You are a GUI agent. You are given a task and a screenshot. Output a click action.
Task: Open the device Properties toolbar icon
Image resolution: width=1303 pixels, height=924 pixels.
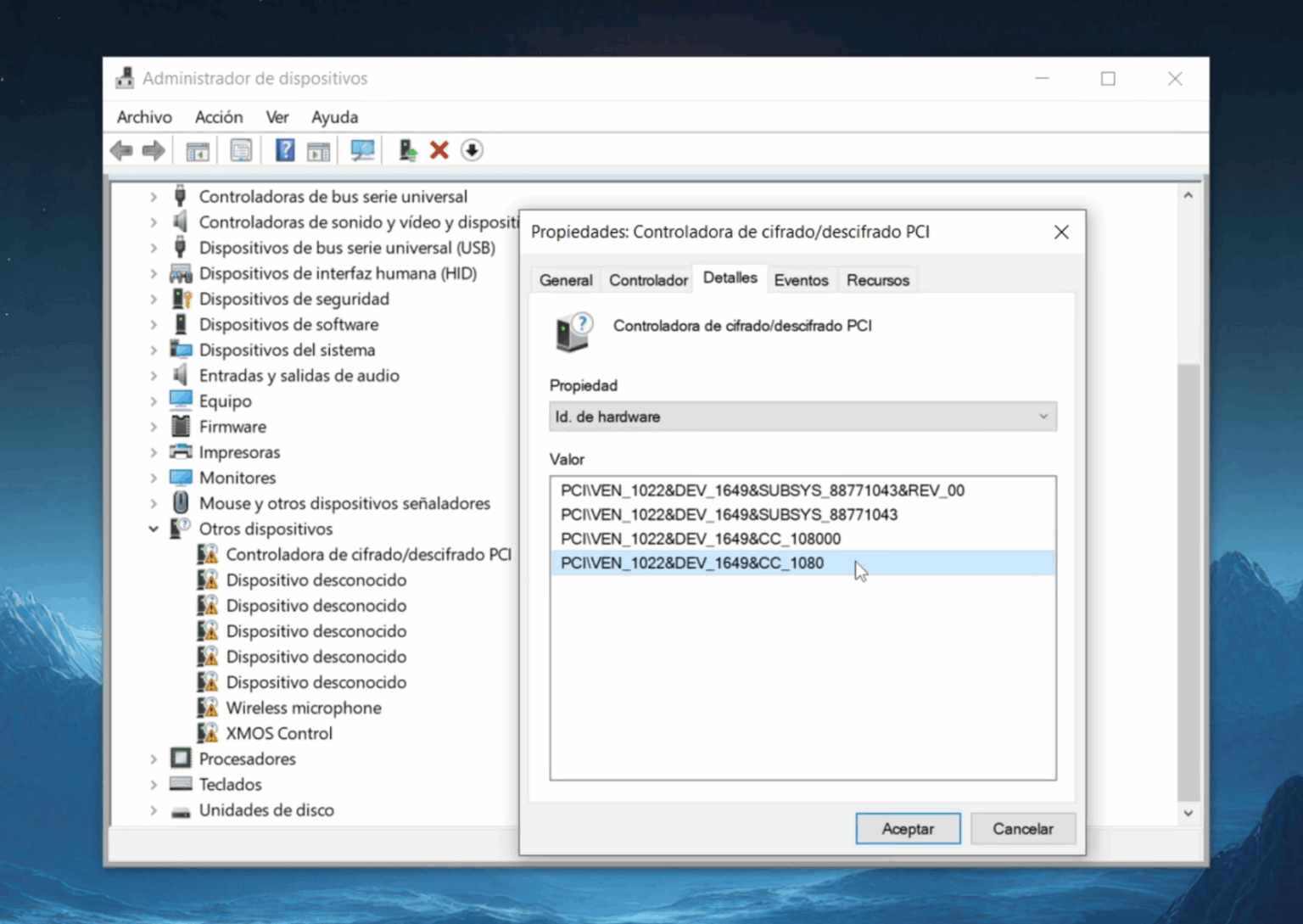pos(242,150)
